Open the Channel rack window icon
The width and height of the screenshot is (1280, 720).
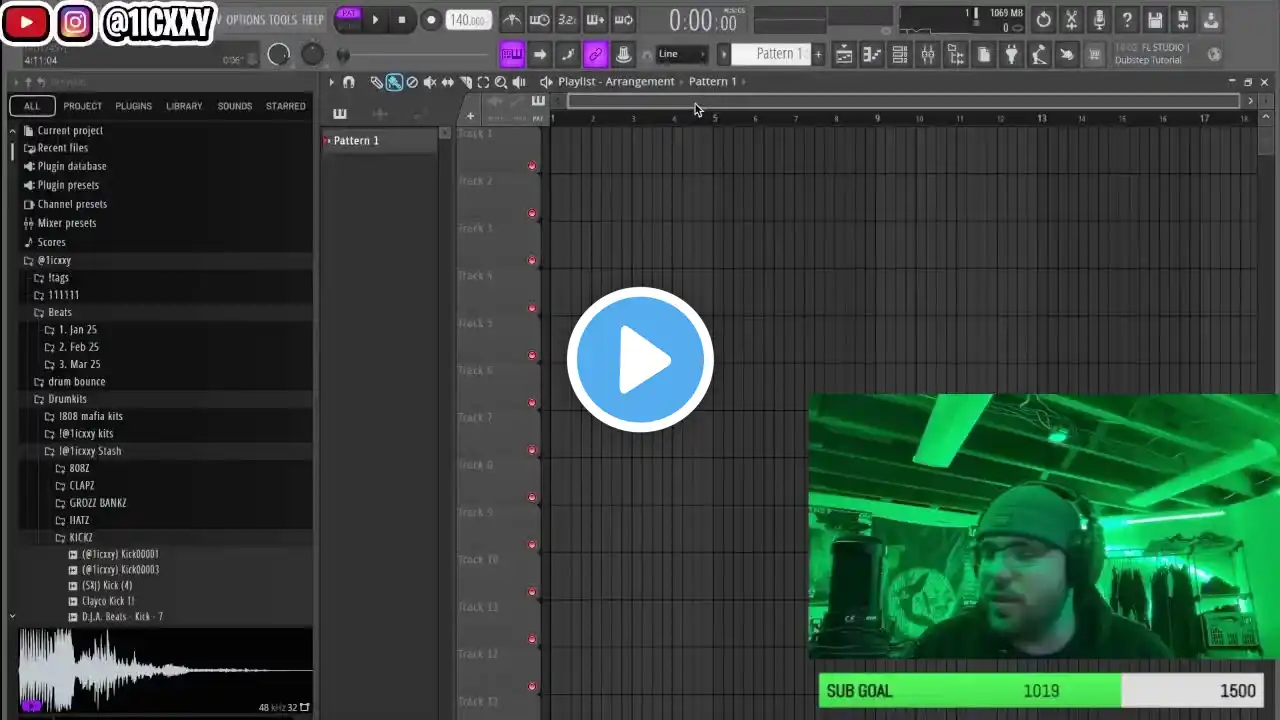click(x=900, y=55)
